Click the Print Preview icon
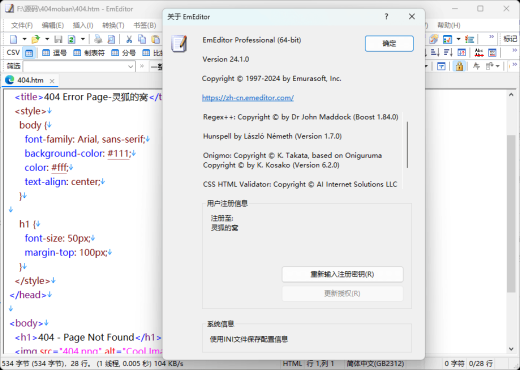The height and width of the screenshot is (370, 520). pos(111,39)
